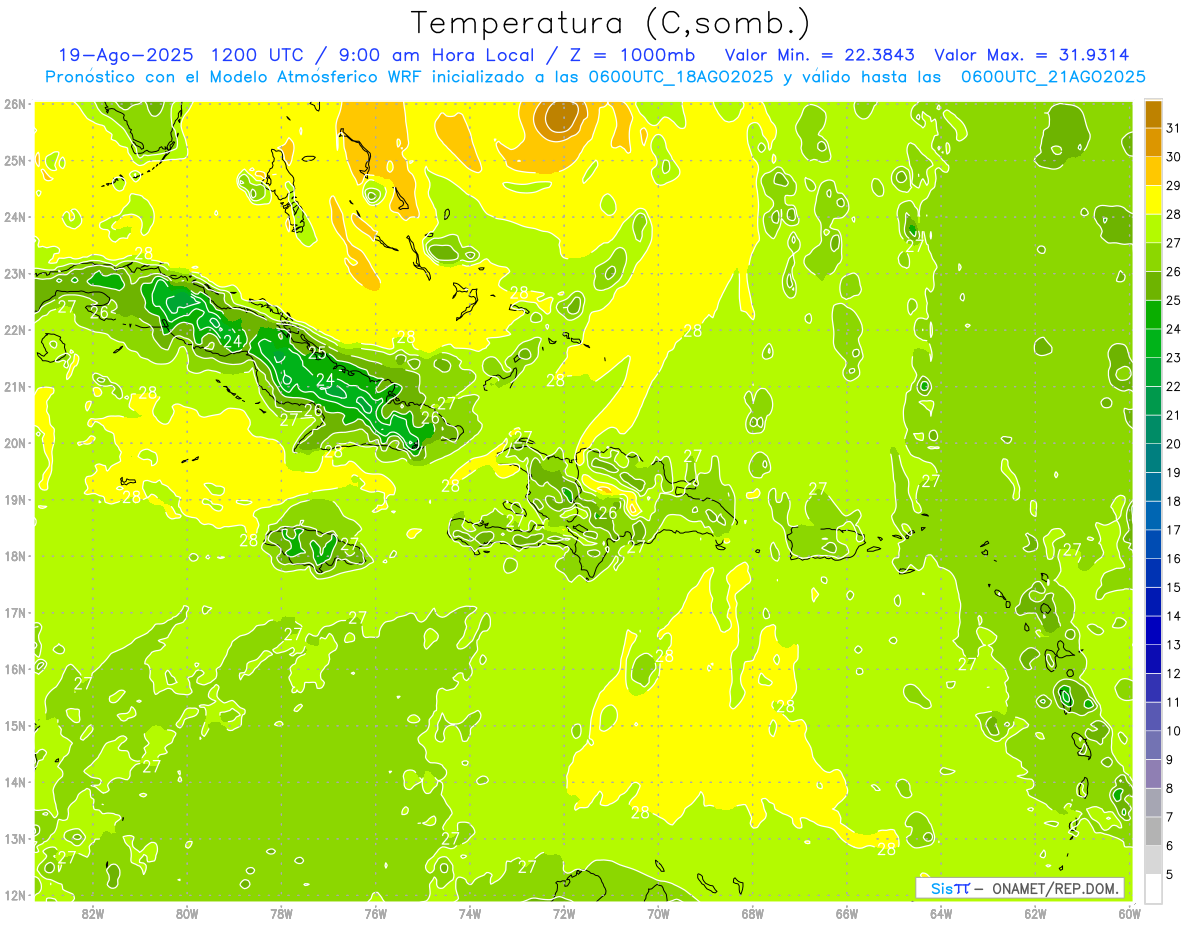Click the 78W longitude axis label

point(281,913)
